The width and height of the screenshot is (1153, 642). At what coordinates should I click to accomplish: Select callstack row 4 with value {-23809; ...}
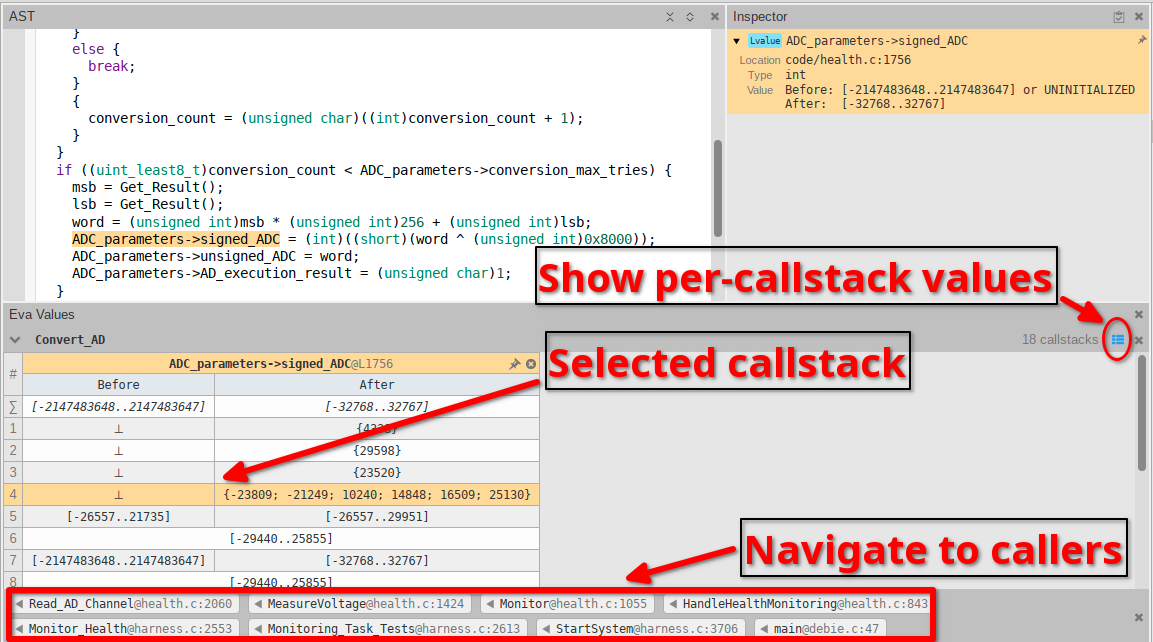(x=271, y=495)
